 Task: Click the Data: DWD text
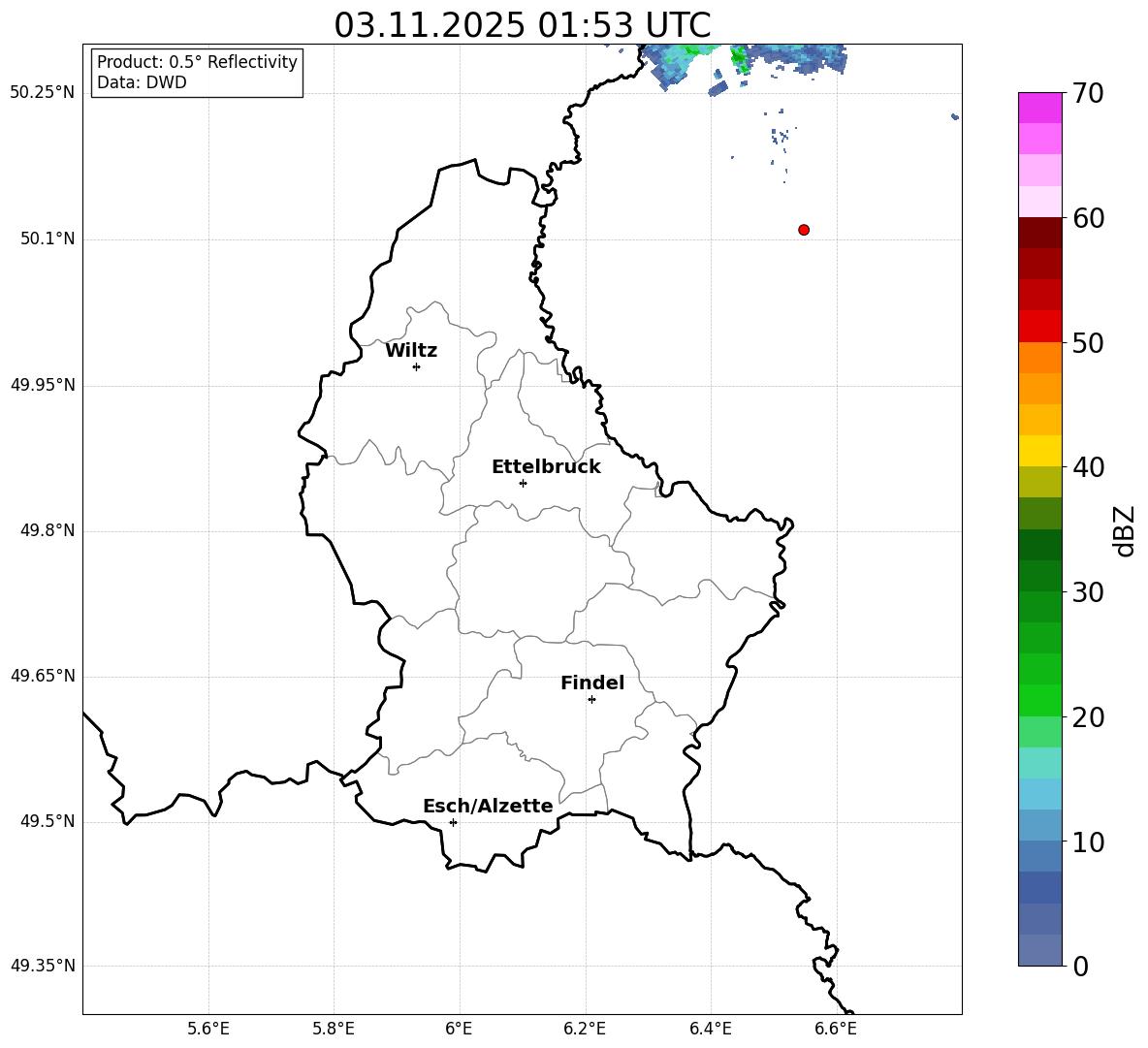pos(142,82)
